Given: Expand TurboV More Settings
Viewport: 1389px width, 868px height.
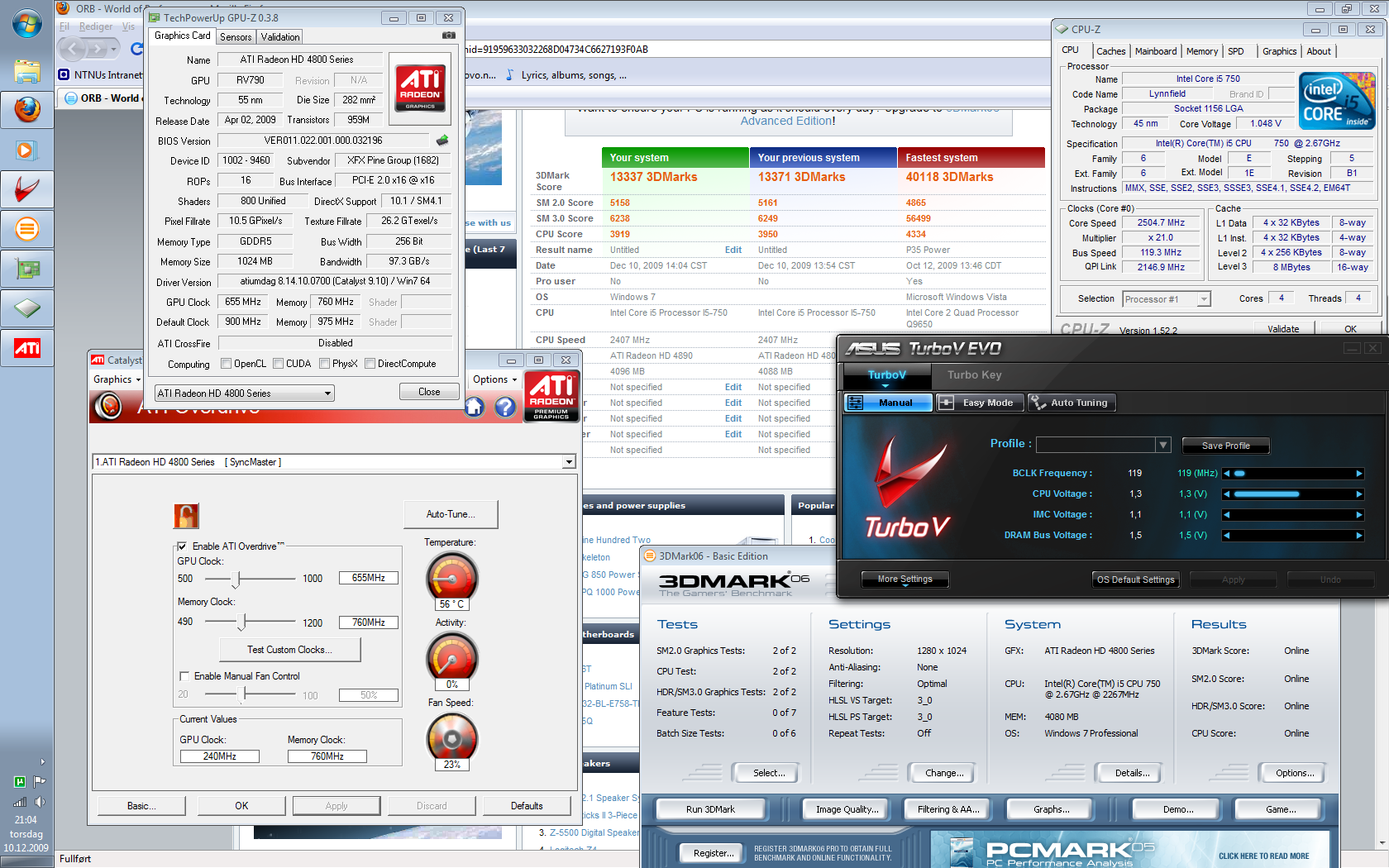Looking at the screenshot, I should point(905,579).
